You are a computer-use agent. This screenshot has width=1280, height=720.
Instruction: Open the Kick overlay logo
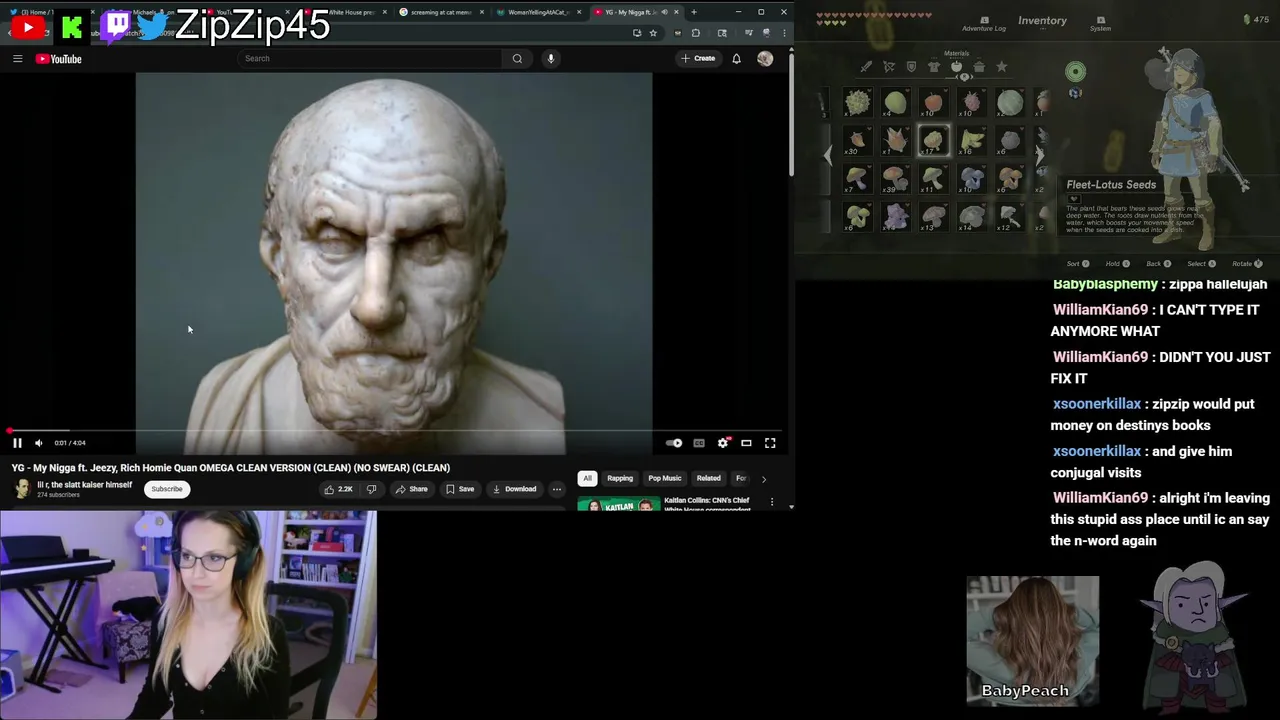(x=72, y=27)
